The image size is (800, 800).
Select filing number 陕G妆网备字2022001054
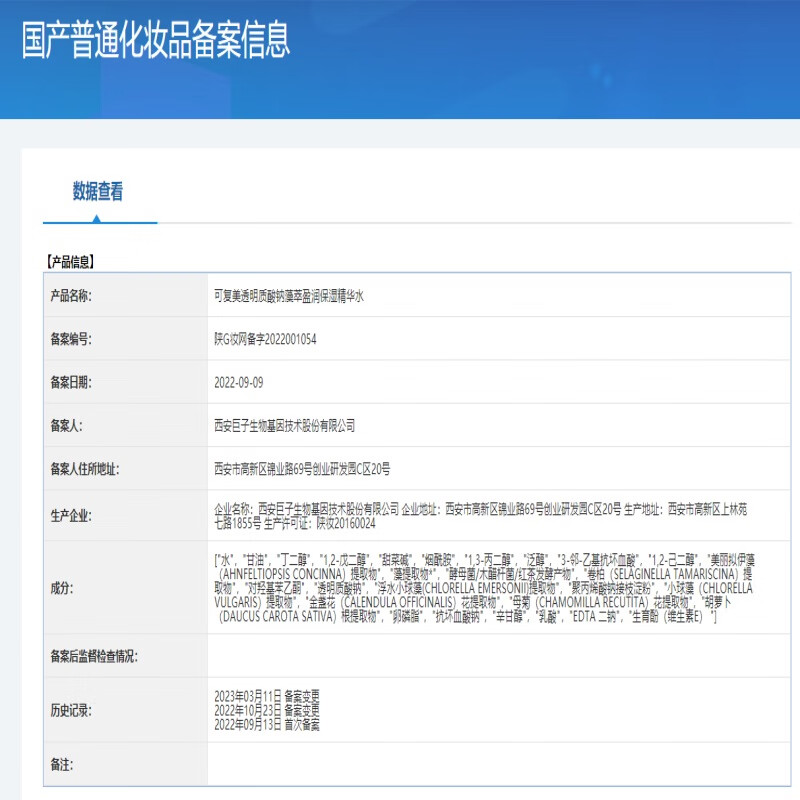pos(265,339)
